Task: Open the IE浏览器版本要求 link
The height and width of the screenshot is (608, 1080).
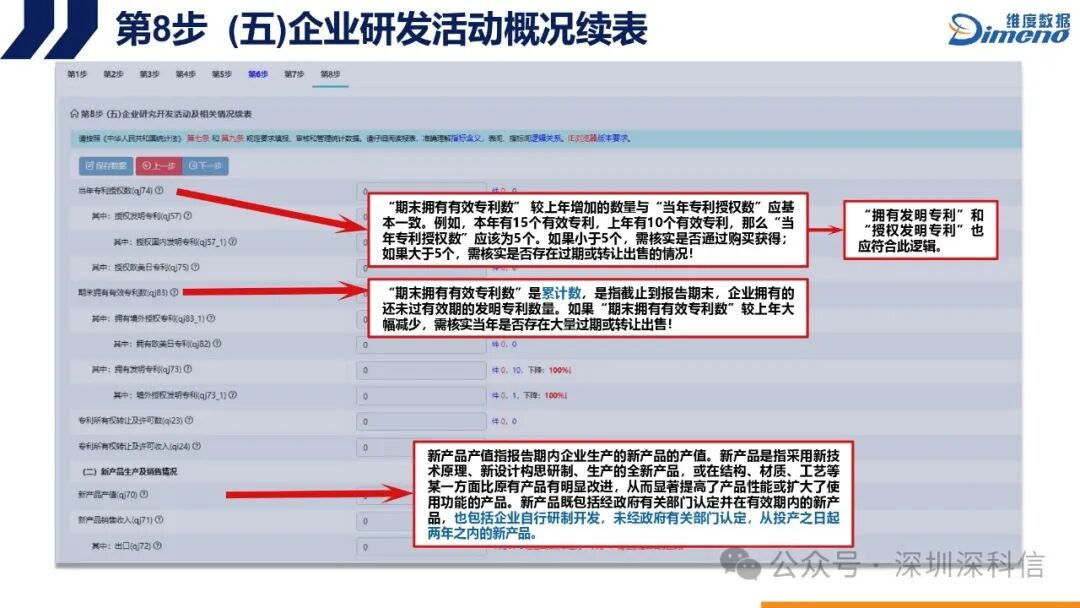Action: tap(599, 138)
